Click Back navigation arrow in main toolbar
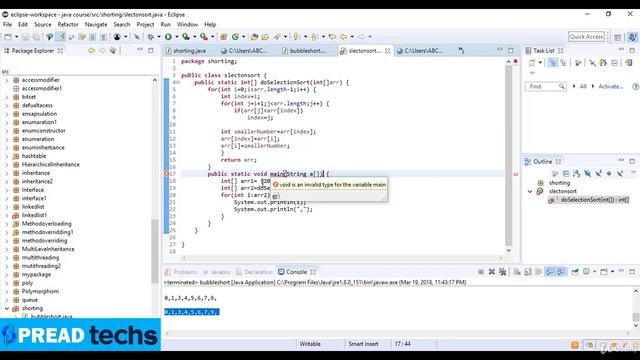This screenshot has height=360, width=640. 344,37
